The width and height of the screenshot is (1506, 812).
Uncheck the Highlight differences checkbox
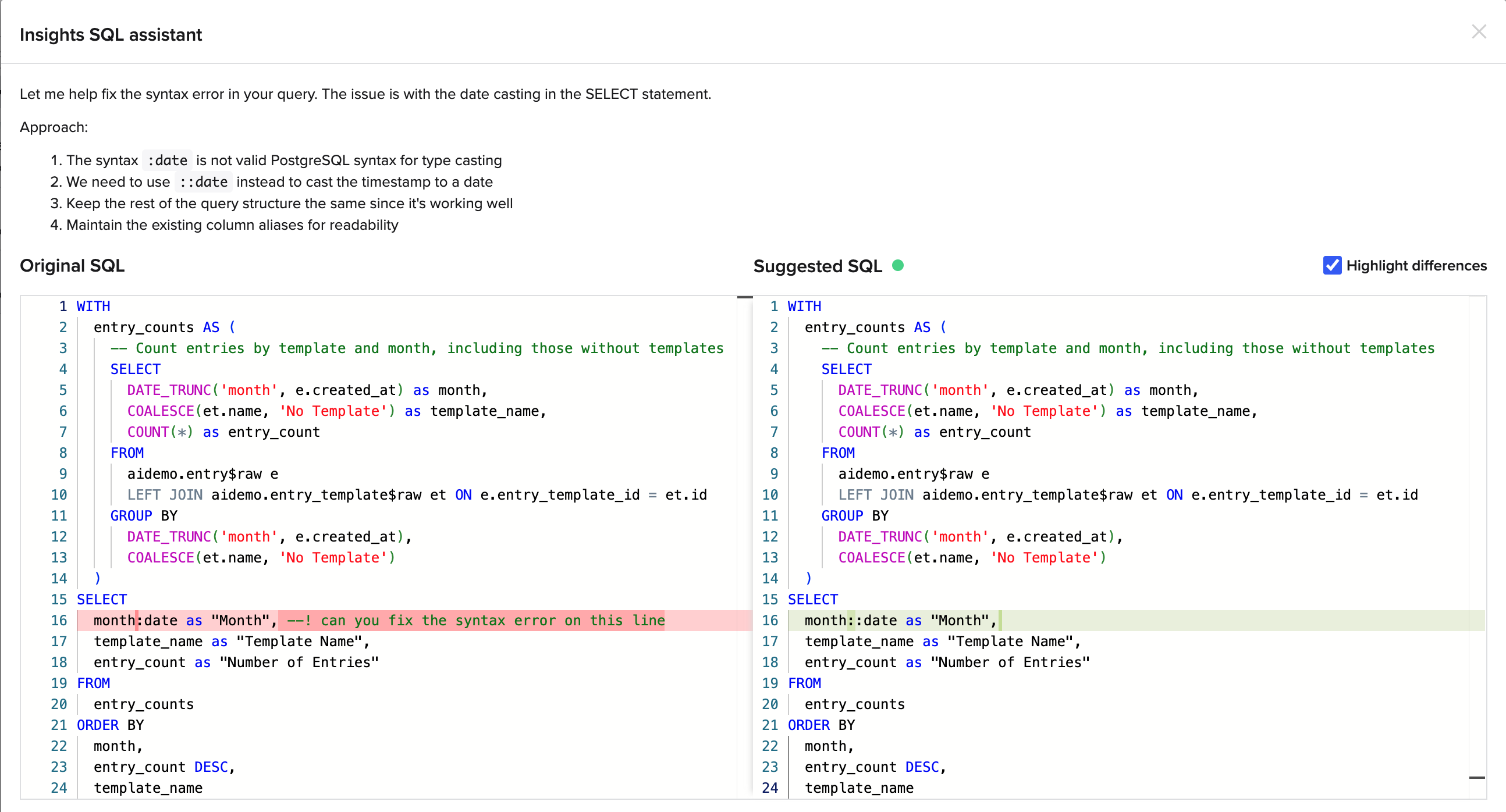pyautogui.click(x=1332, y=265)
